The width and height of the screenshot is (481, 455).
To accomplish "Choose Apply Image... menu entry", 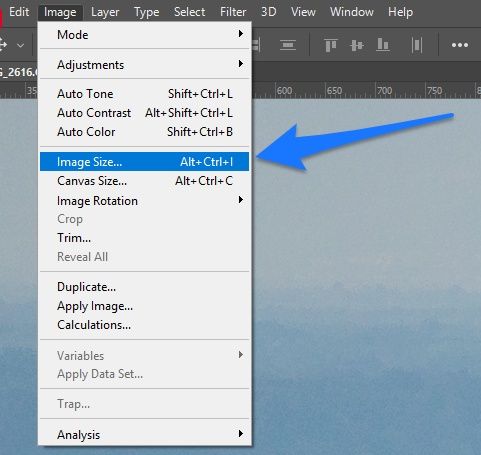I will pyautogui.click(x=144, y=306).
